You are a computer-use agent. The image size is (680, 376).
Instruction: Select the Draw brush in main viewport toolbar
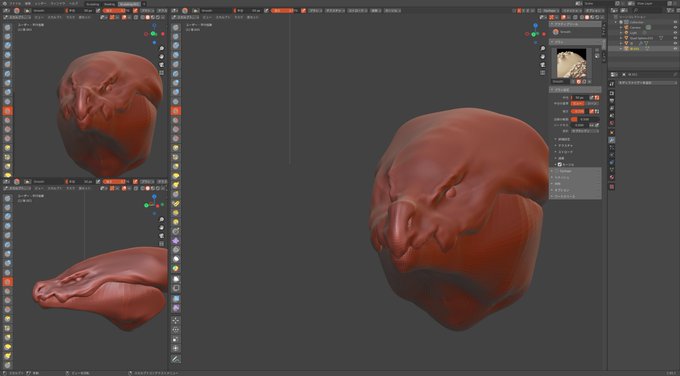click(176, 27)
